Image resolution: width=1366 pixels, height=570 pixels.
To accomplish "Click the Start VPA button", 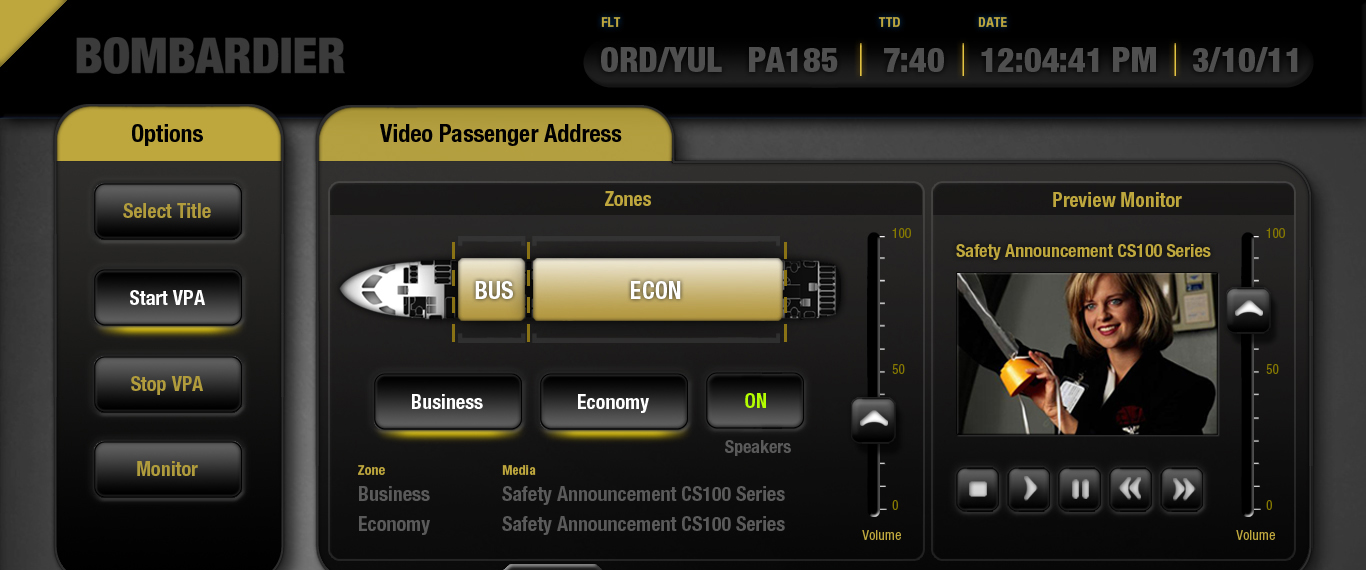I will pyautogui.click(x=167, y=298).
